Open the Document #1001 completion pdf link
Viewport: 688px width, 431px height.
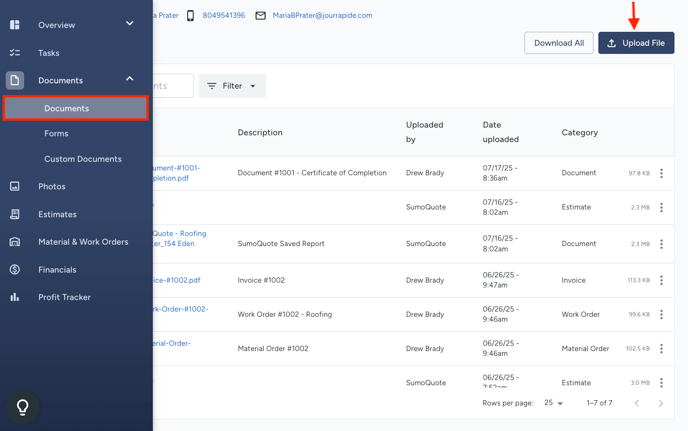176,173
